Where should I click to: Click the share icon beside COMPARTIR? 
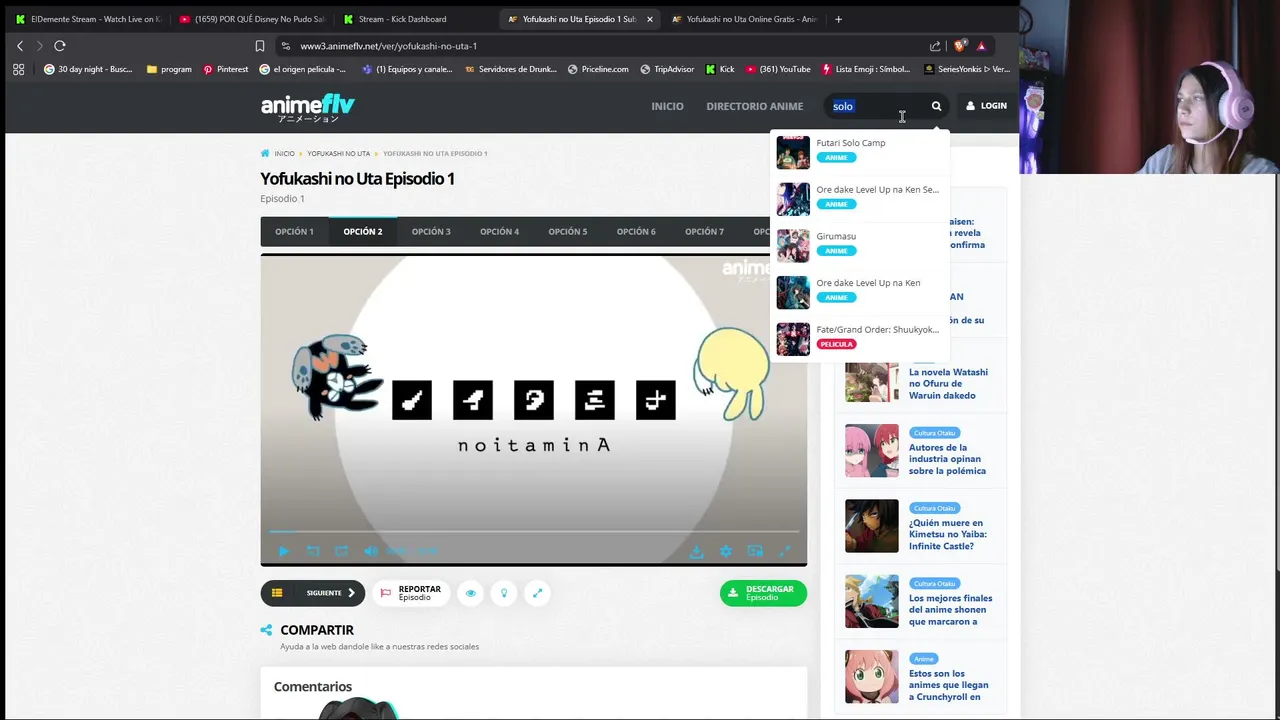pos(266,630)
